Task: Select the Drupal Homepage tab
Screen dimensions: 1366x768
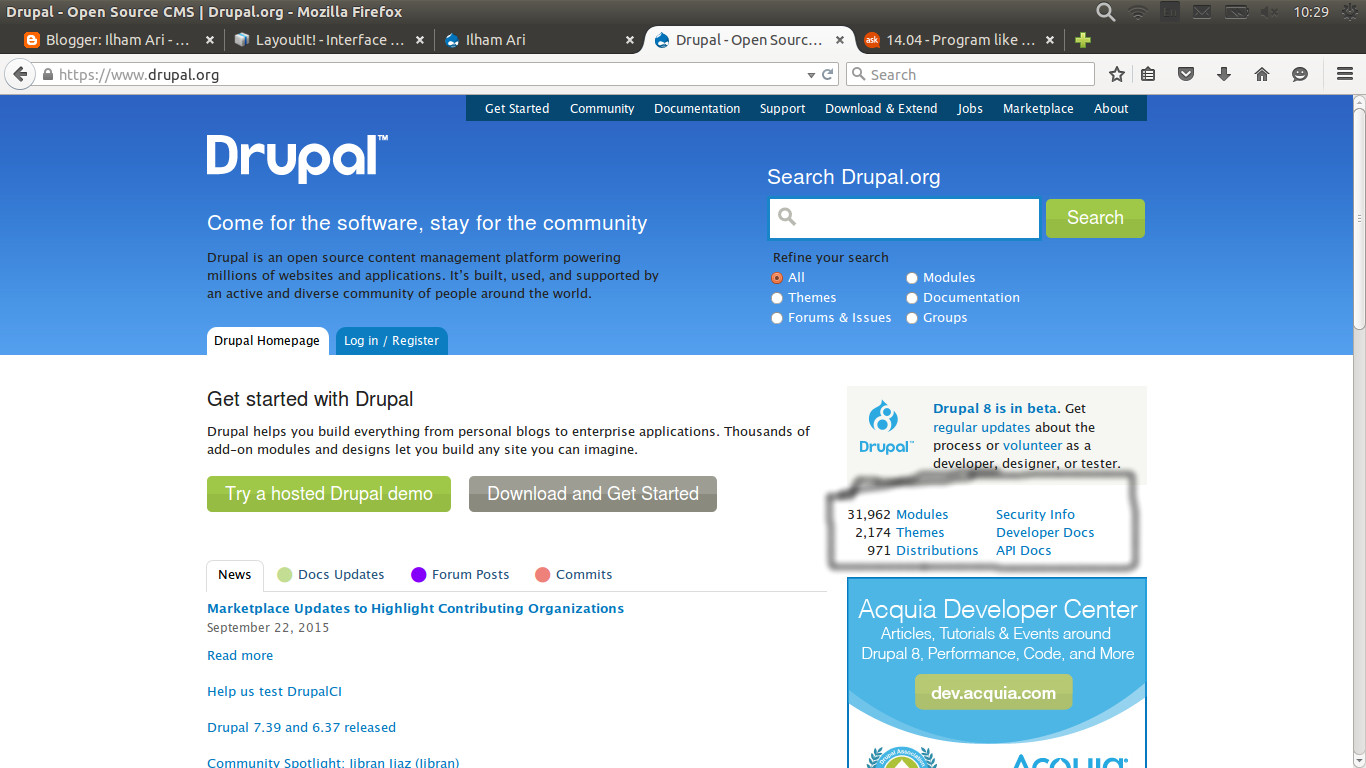Action: point(267,341)
